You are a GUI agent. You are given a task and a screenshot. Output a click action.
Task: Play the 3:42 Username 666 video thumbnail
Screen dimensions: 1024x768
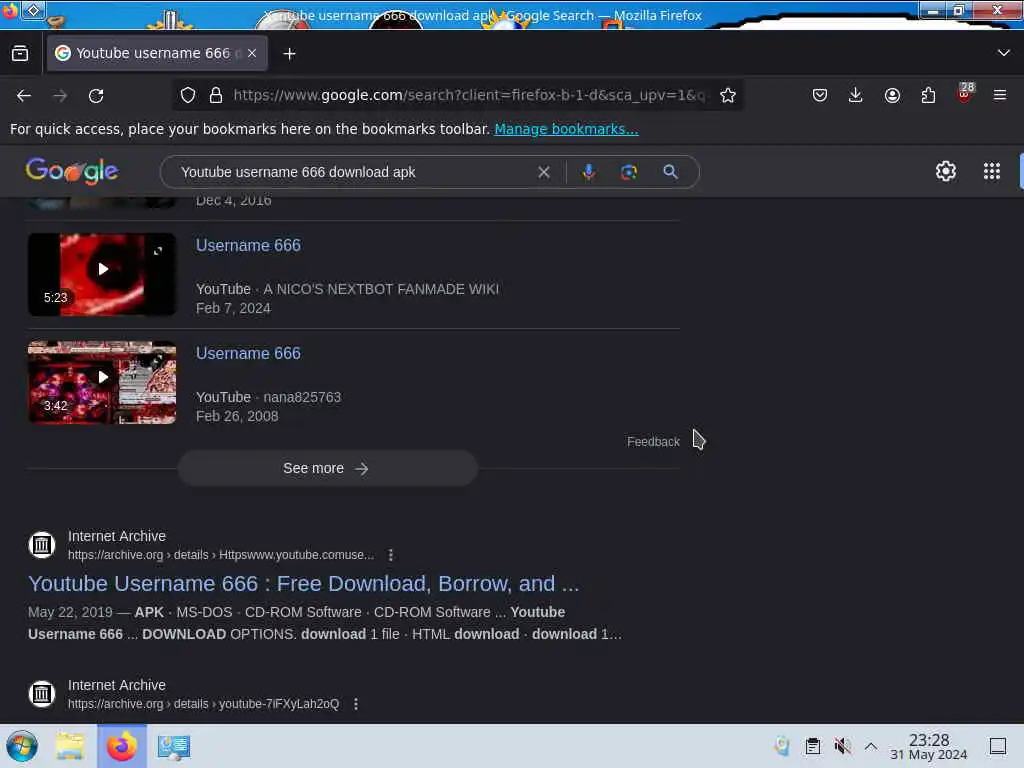pyautogui.click(x=102, y=383)
